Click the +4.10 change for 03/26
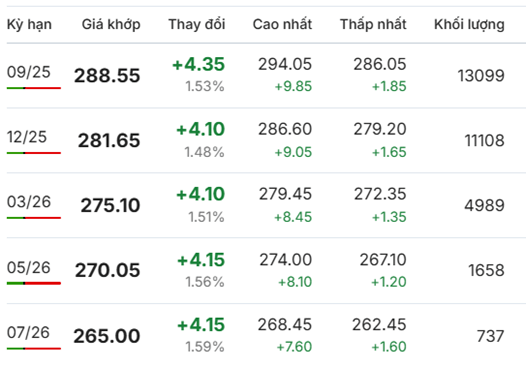 (x=201, y=194)
